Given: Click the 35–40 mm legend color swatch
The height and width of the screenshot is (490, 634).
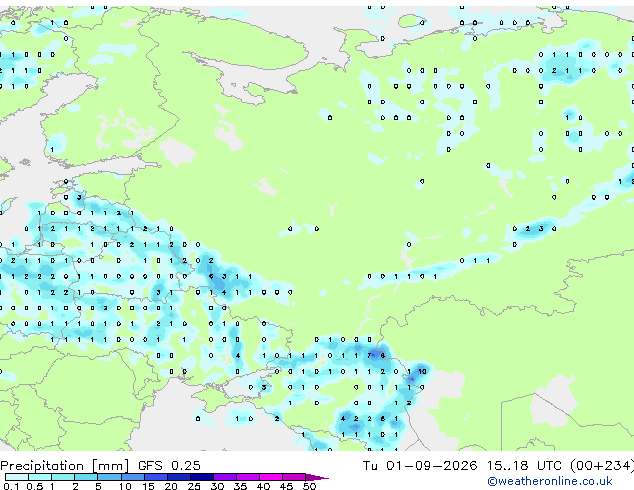Looking at the screenshot, I should click(x=248, y=477).
